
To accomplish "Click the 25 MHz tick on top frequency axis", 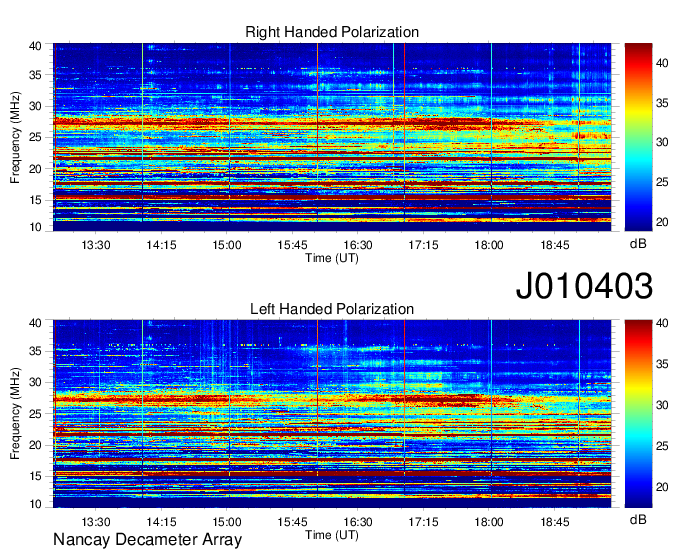I will [36, 137].
